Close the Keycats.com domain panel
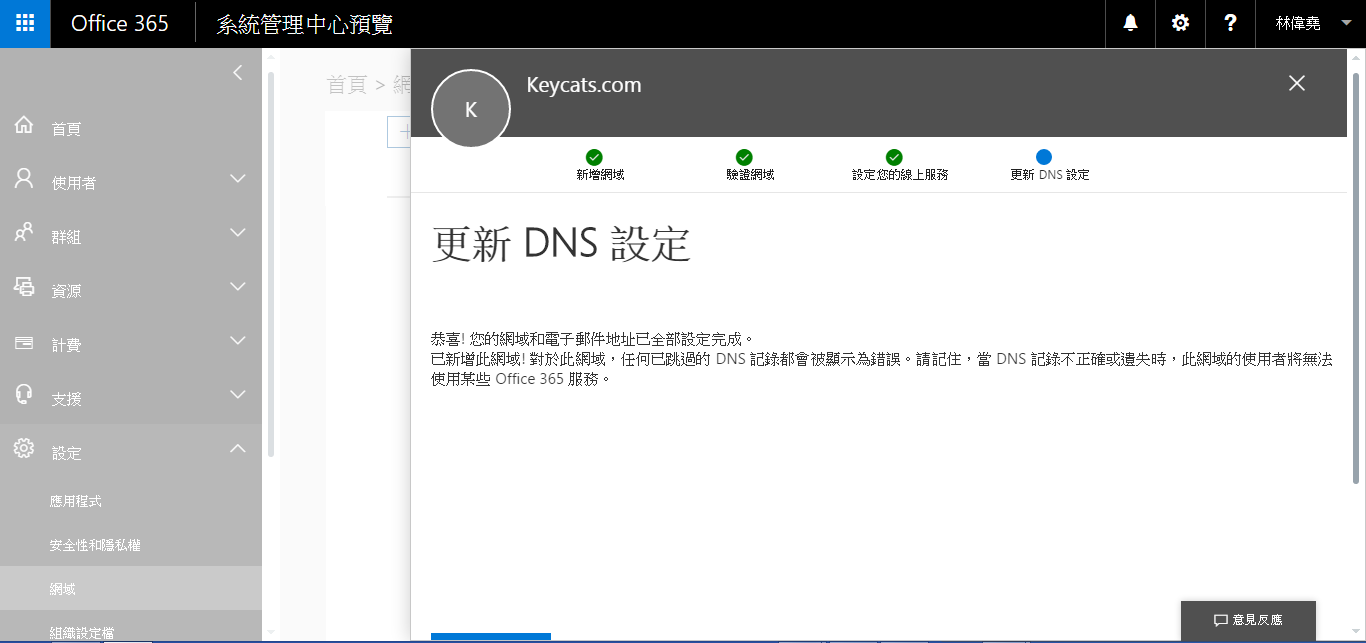 (1297, 84)
